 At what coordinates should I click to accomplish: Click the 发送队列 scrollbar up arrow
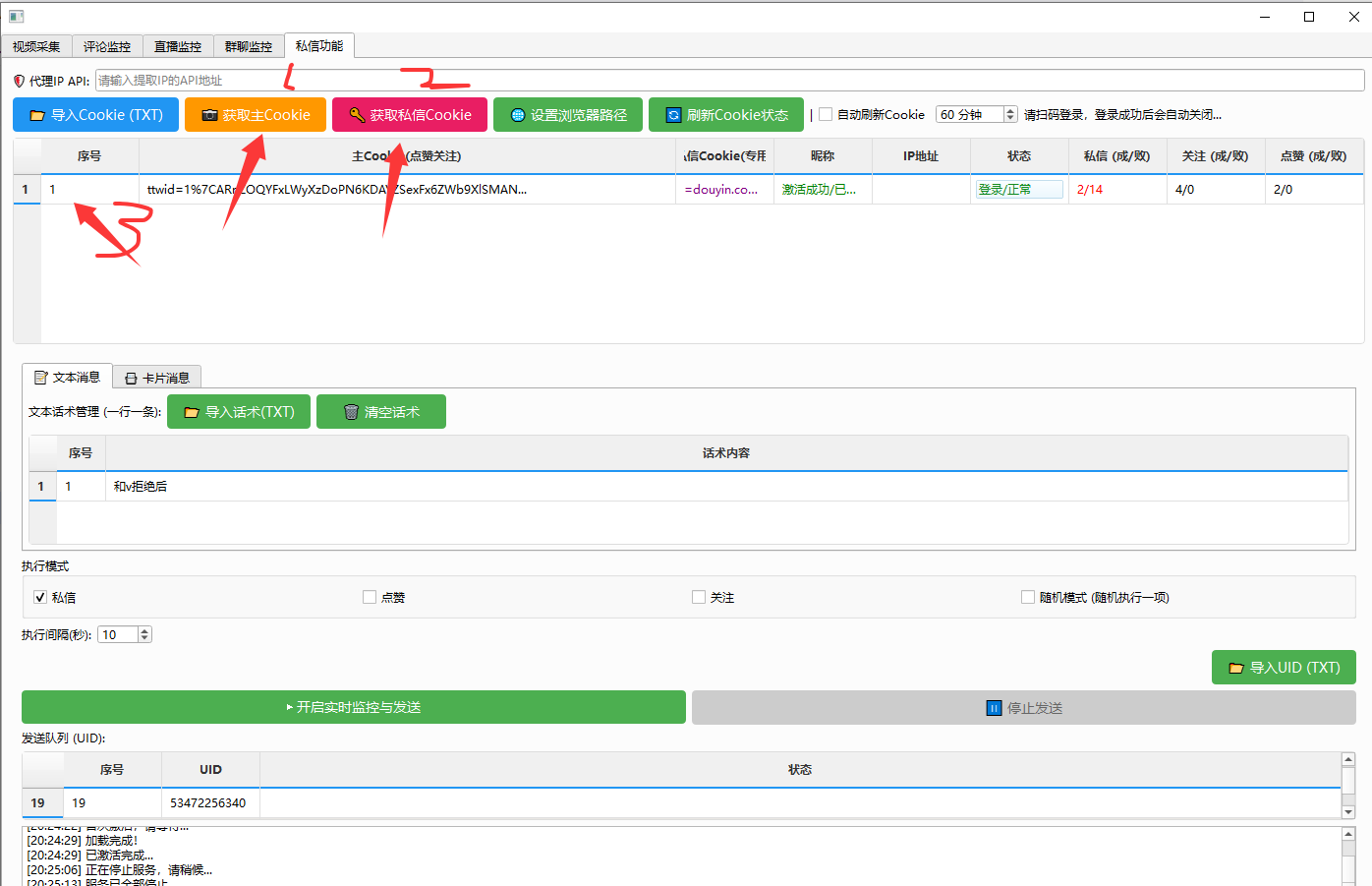click(1348, 759)
